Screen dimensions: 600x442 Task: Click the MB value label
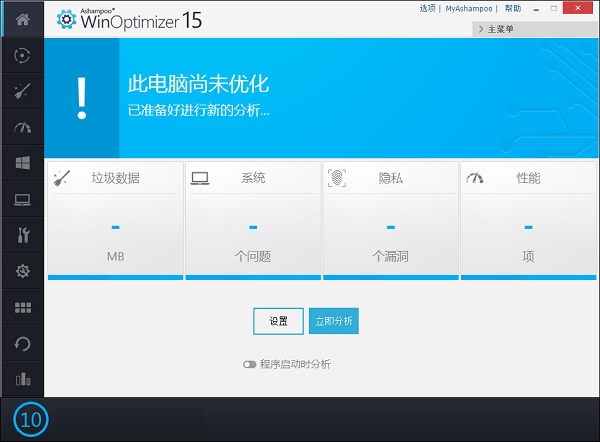pos(116,256)
